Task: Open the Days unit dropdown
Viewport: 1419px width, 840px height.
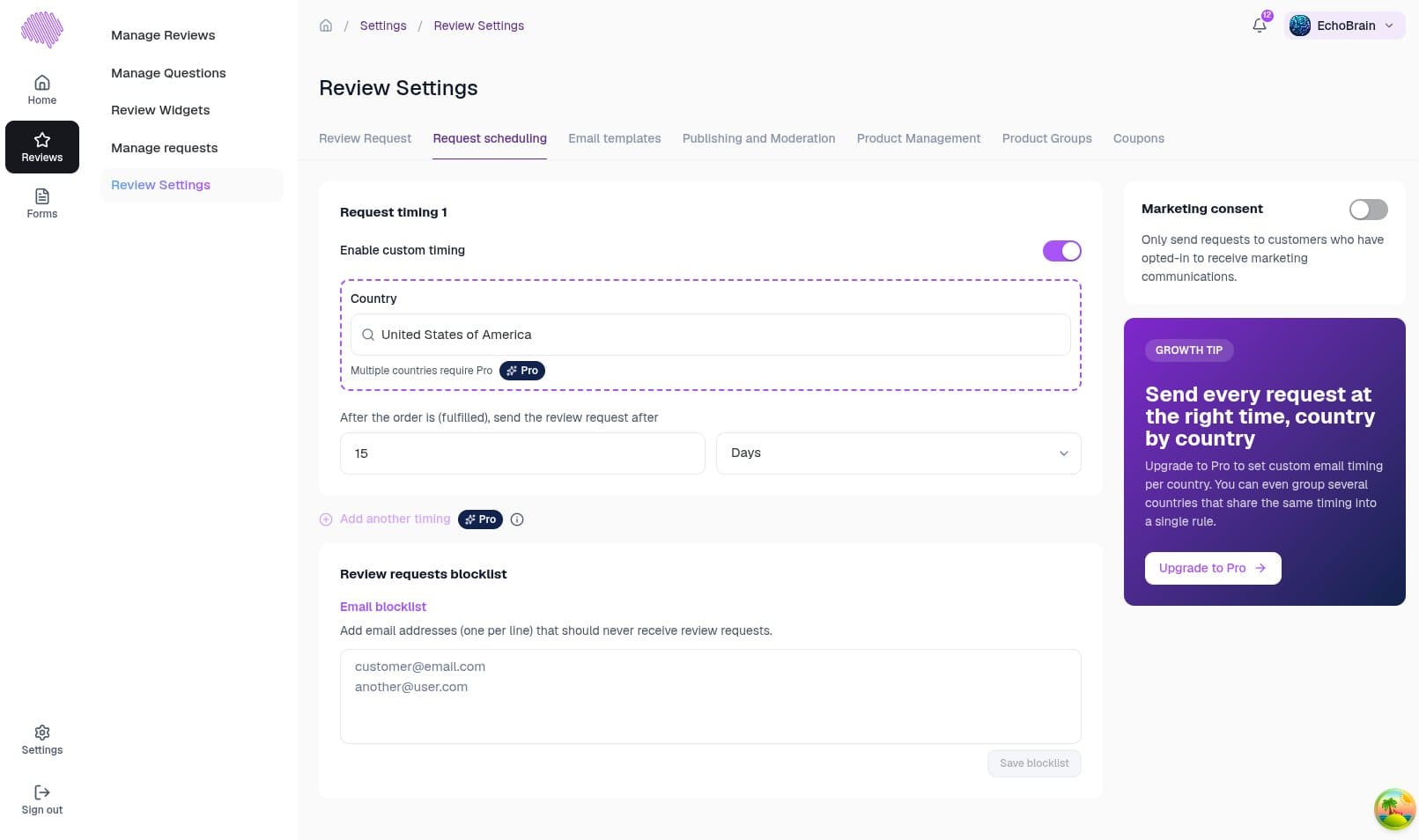Action: coord(898,453)
